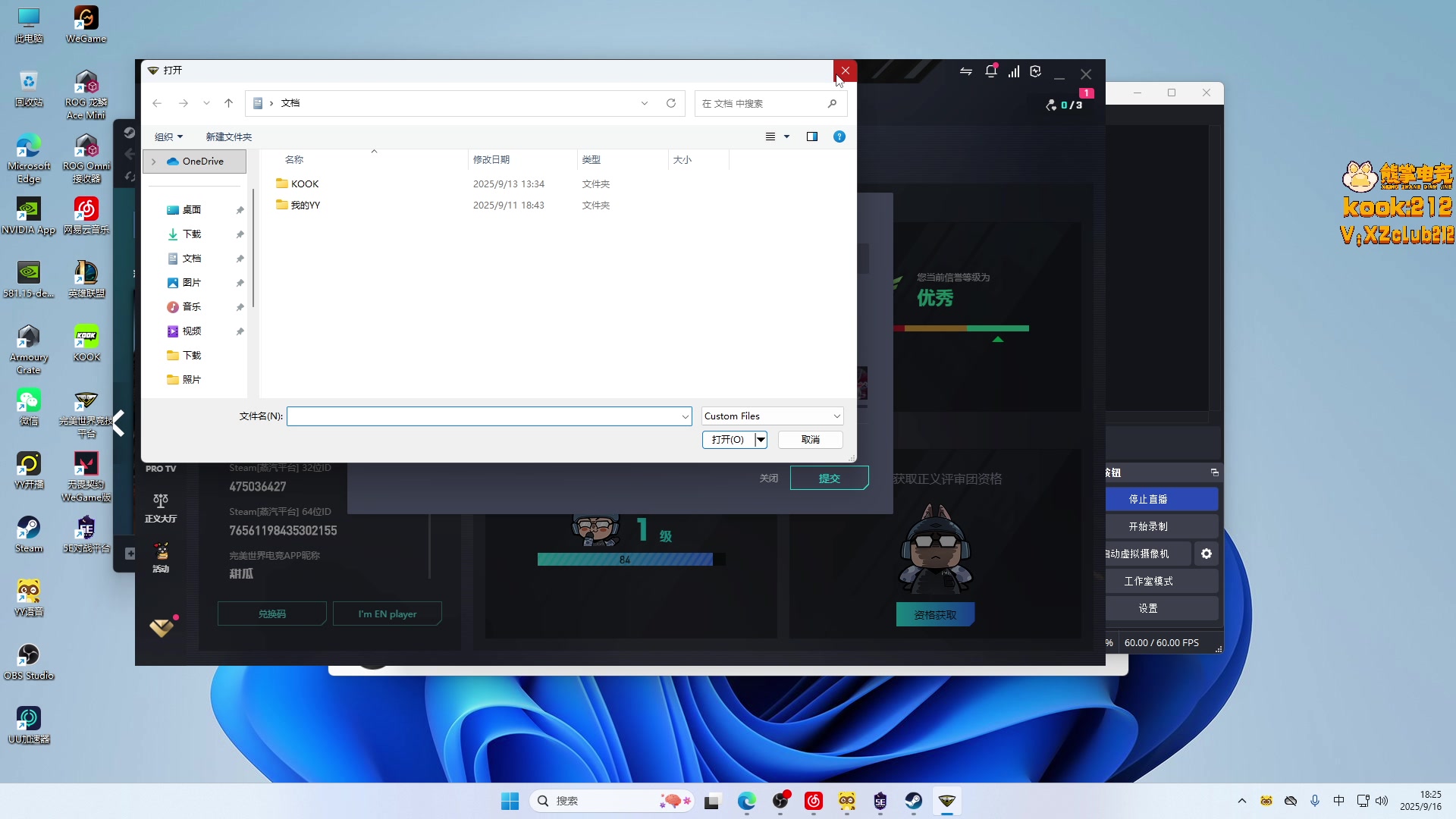Screen dimensions: 1456x819
Task: Click the I'm EN player button
Action: tap(388, 614)
